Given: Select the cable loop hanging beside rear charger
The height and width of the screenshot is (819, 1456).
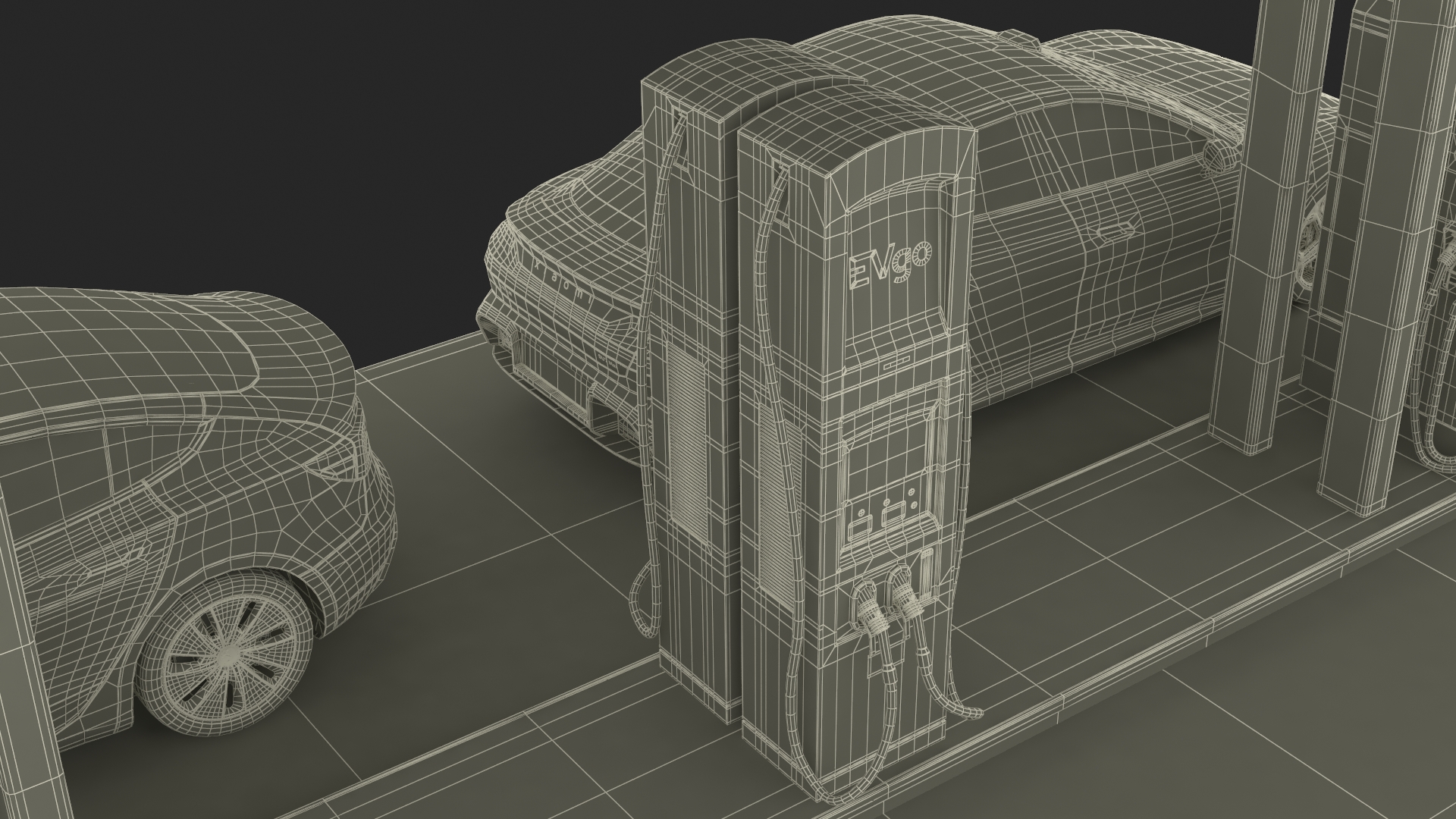Looking at the screenshot, I should [645, 599].
